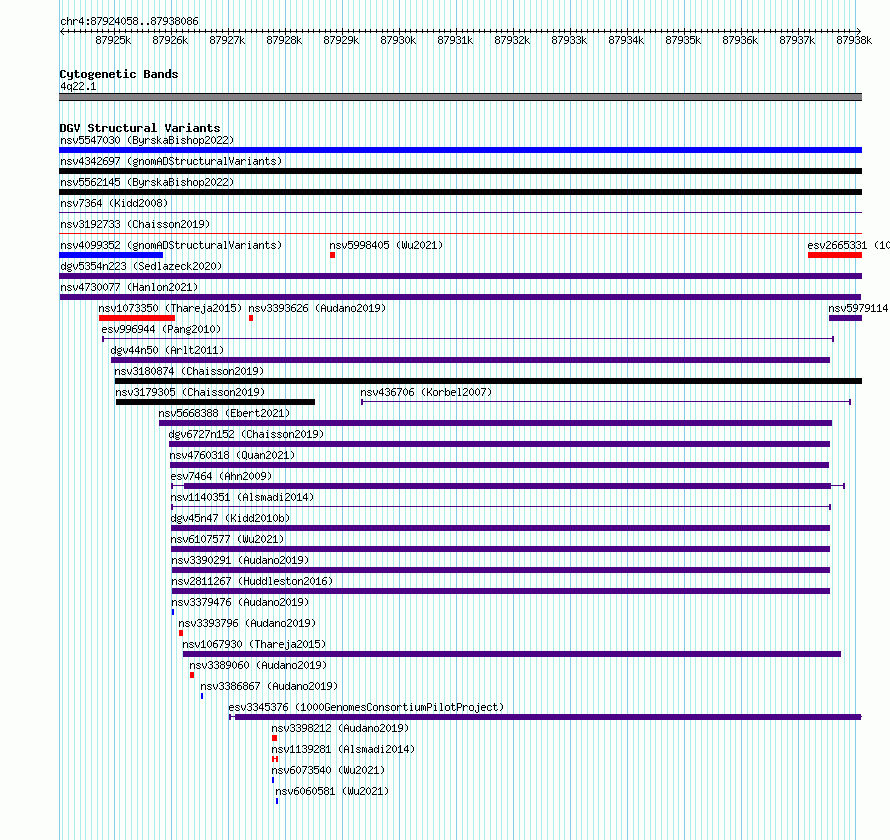Image resolution: width=890 pixels, height=840 pixels.
Task: Click the nsv5547030 (ByrskaBishop2022) label
Action: point(147,140)
